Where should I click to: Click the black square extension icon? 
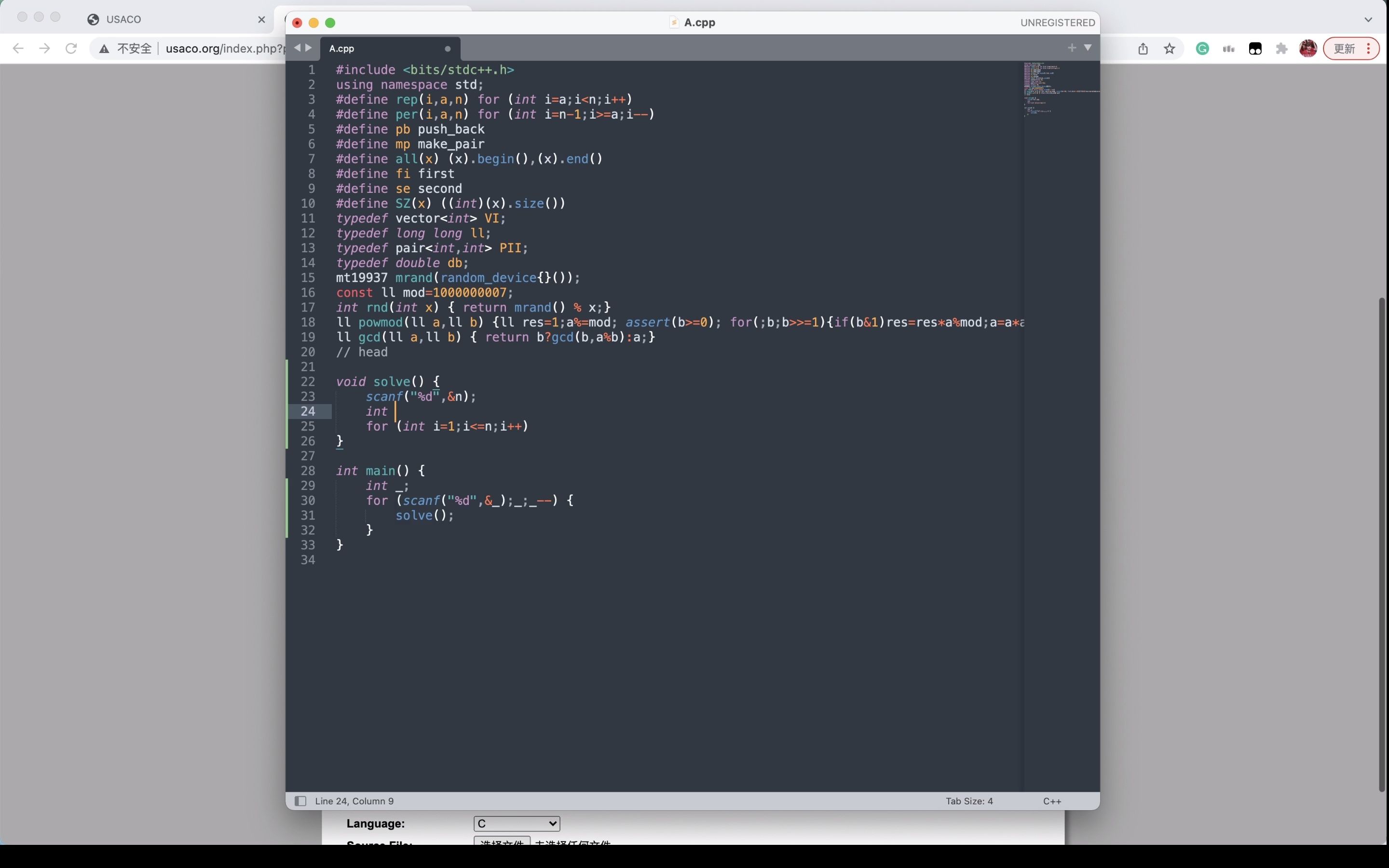pyautogui.click(x=1255, y=49)
